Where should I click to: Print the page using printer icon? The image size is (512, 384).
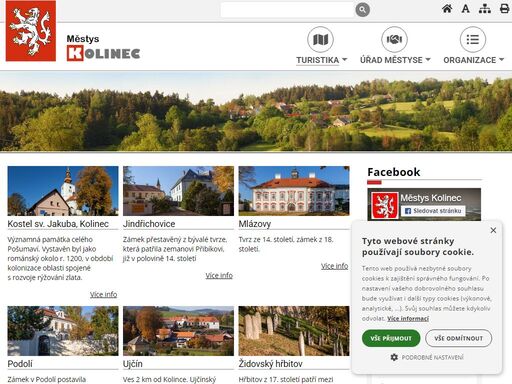pos(505,9)
